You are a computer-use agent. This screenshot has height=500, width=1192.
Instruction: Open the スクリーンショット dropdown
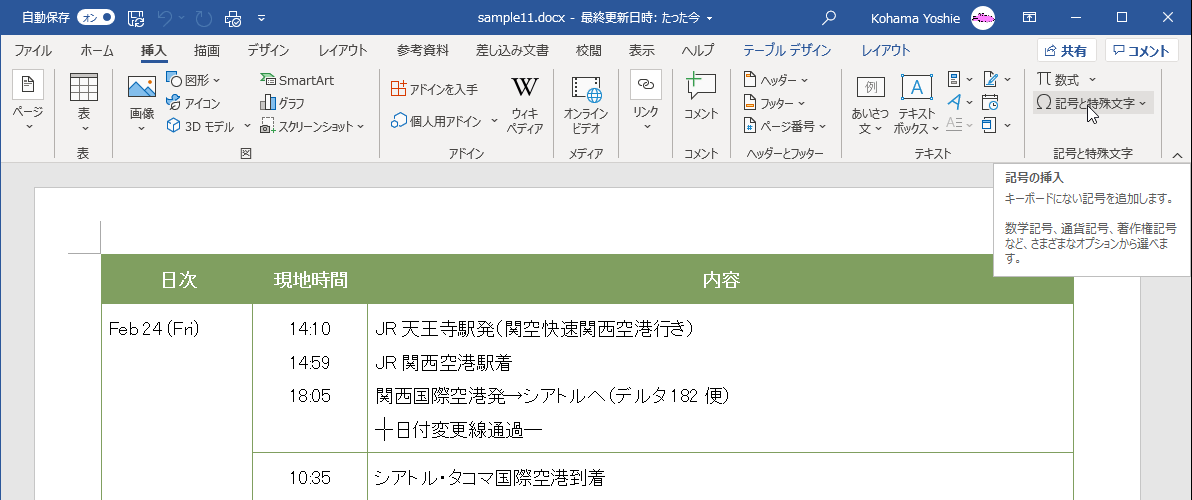click(x=312, y=126)
